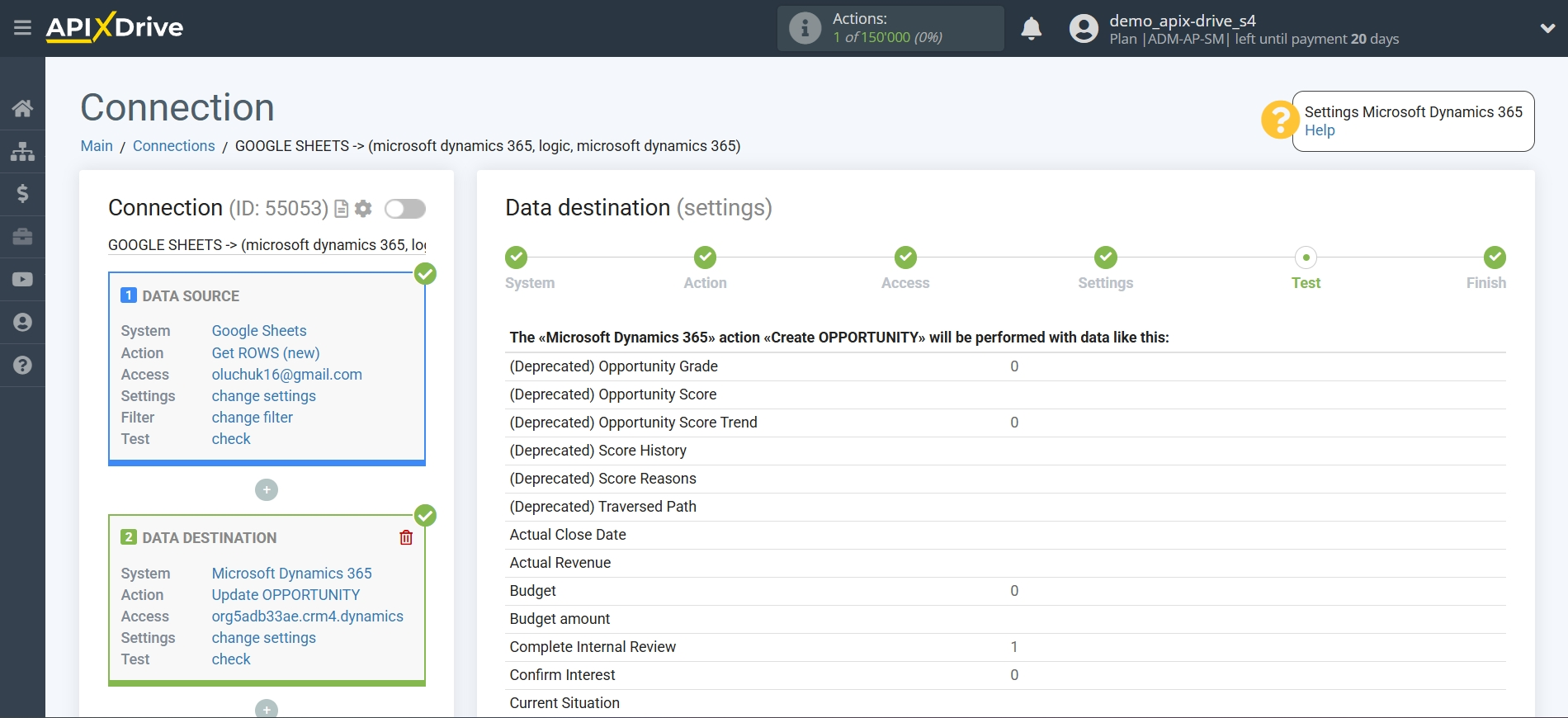
Task: Click the yellow help question mark icon
Action: coord(1279,120)
